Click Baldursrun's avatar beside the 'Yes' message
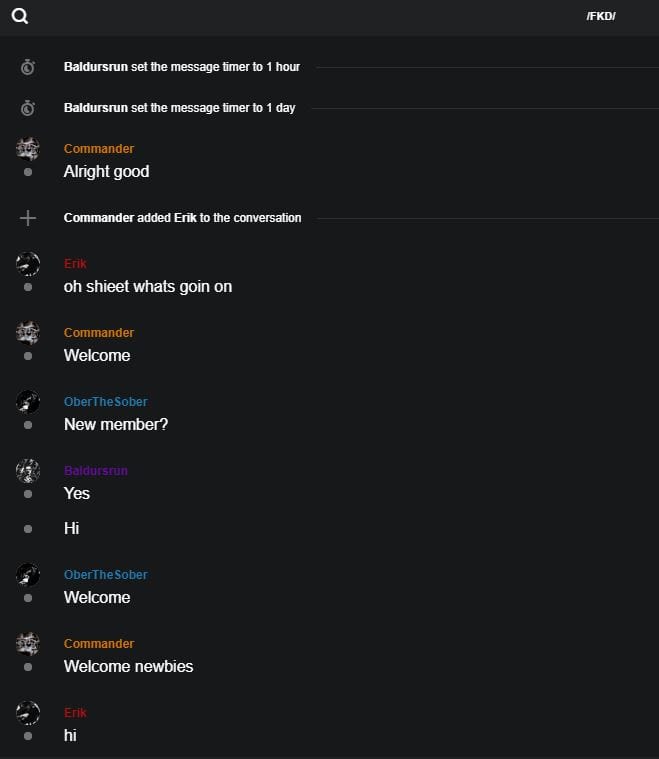Image resolution: width=659 pixels, height=759 pixels. coord(28,471)
